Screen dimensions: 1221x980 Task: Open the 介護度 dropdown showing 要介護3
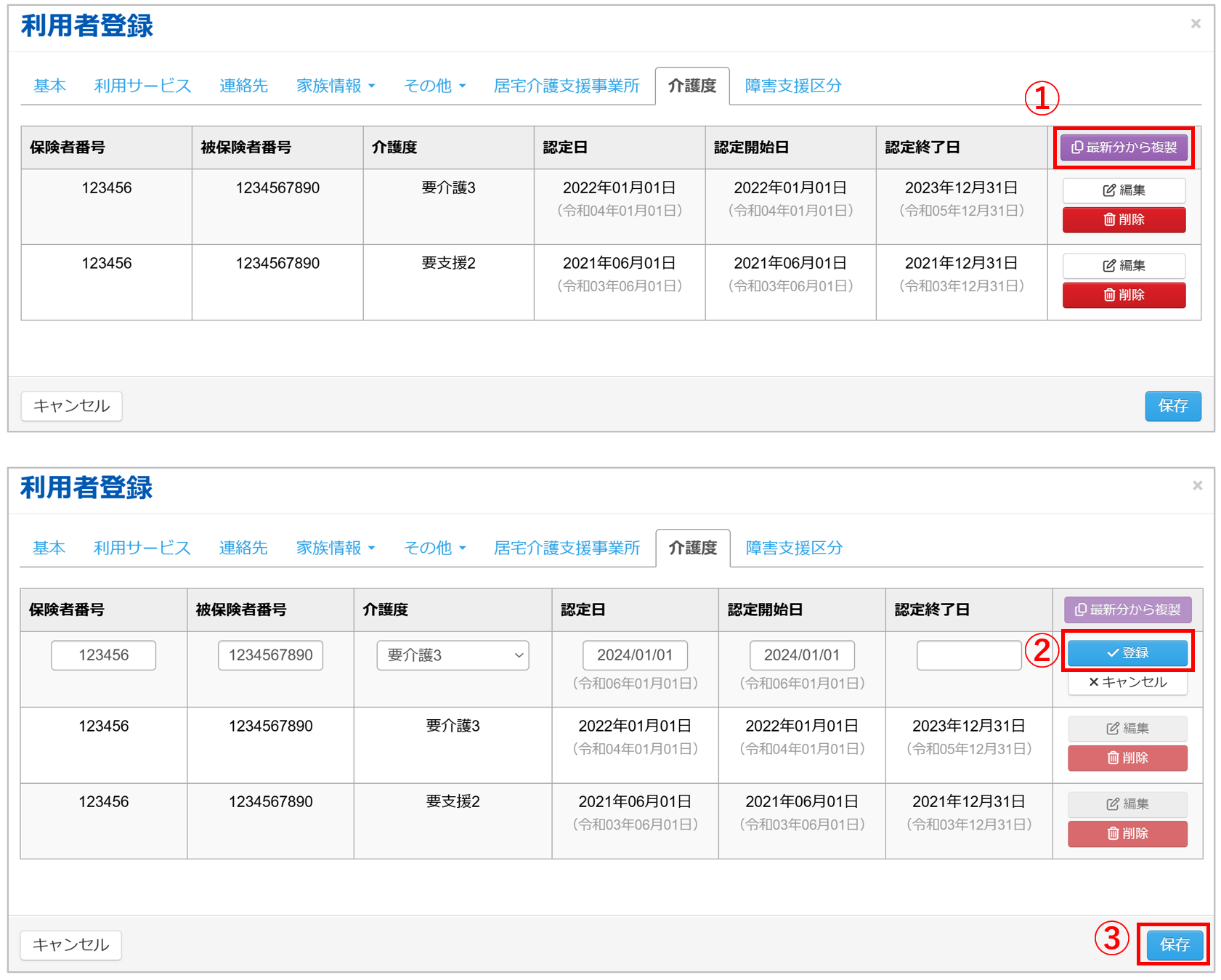click(x=452, y=655)
